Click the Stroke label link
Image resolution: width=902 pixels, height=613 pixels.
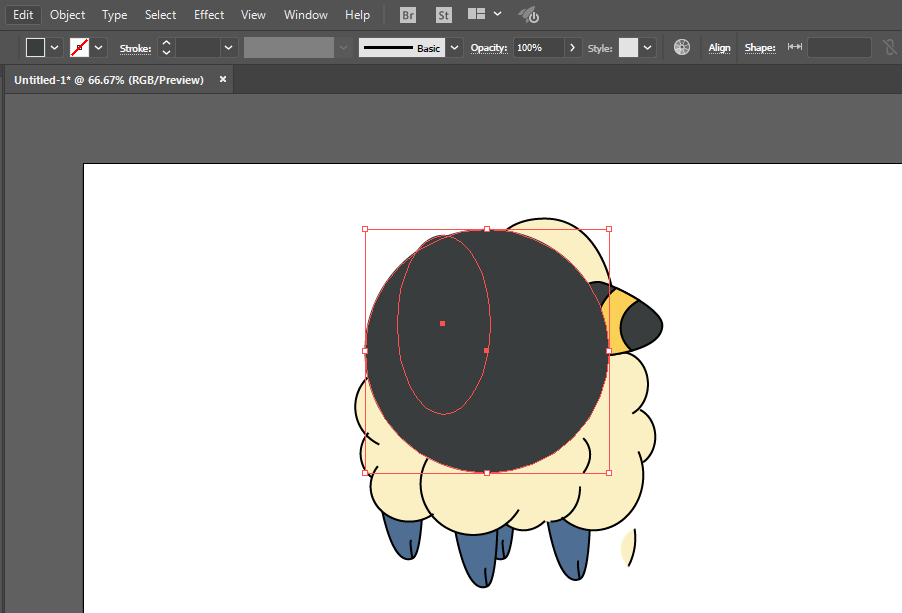click(x=135, y=48)
